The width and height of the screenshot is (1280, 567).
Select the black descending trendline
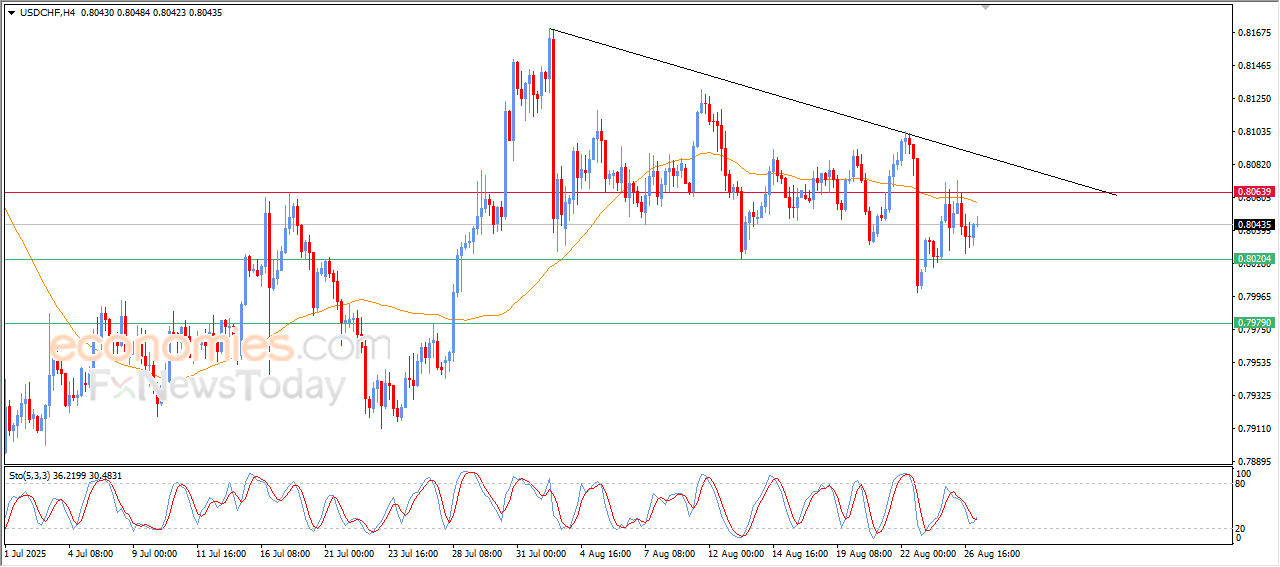[833, 112]
